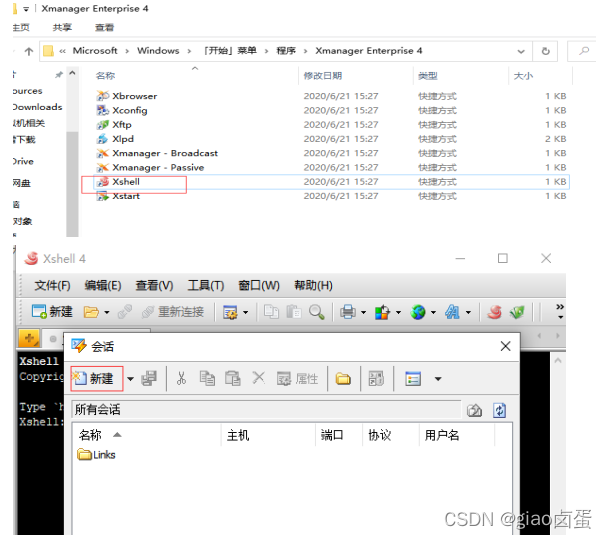Screen dimensions: 607x539
Task: Click the 属性 properties button
Action: click(x=297, y=378)
